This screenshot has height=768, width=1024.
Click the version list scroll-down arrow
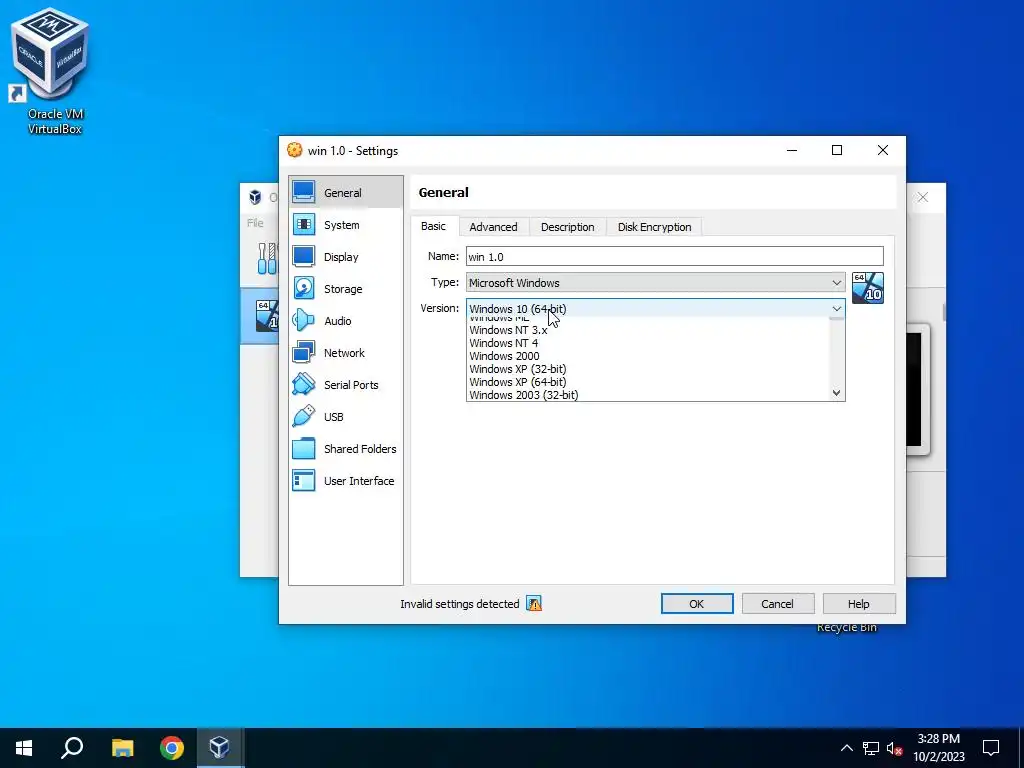[837, 393]
